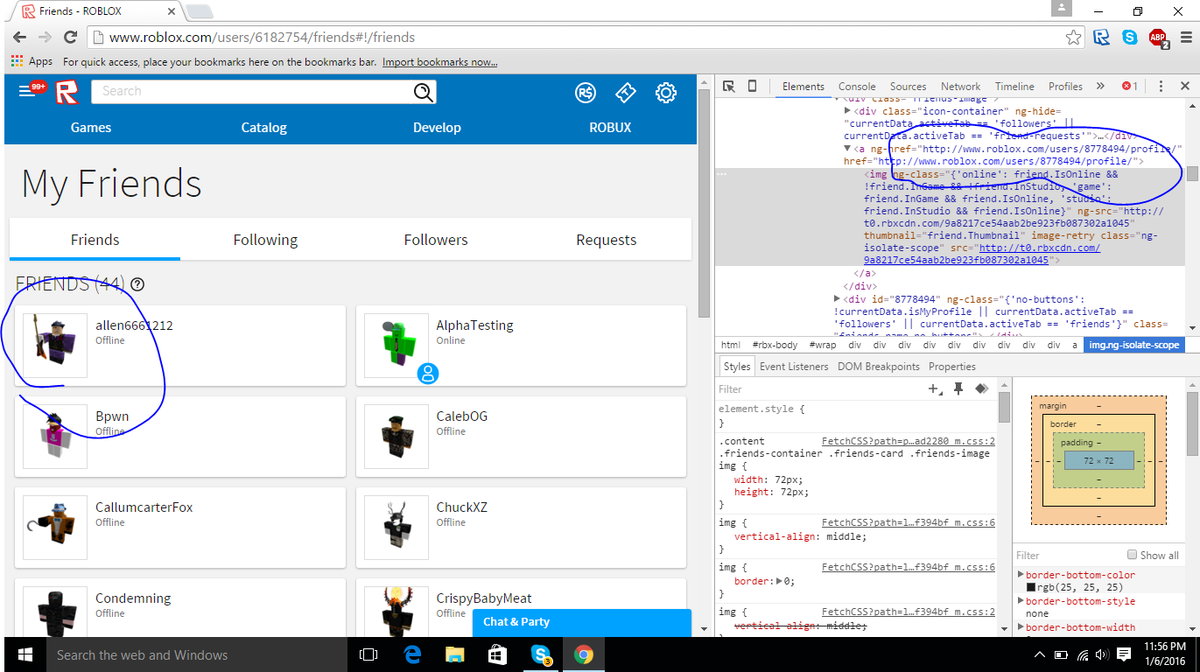This screenshot has height=672, width=1200.
Task: Open the Robux R$ icon
Action: tap(586, 93)
